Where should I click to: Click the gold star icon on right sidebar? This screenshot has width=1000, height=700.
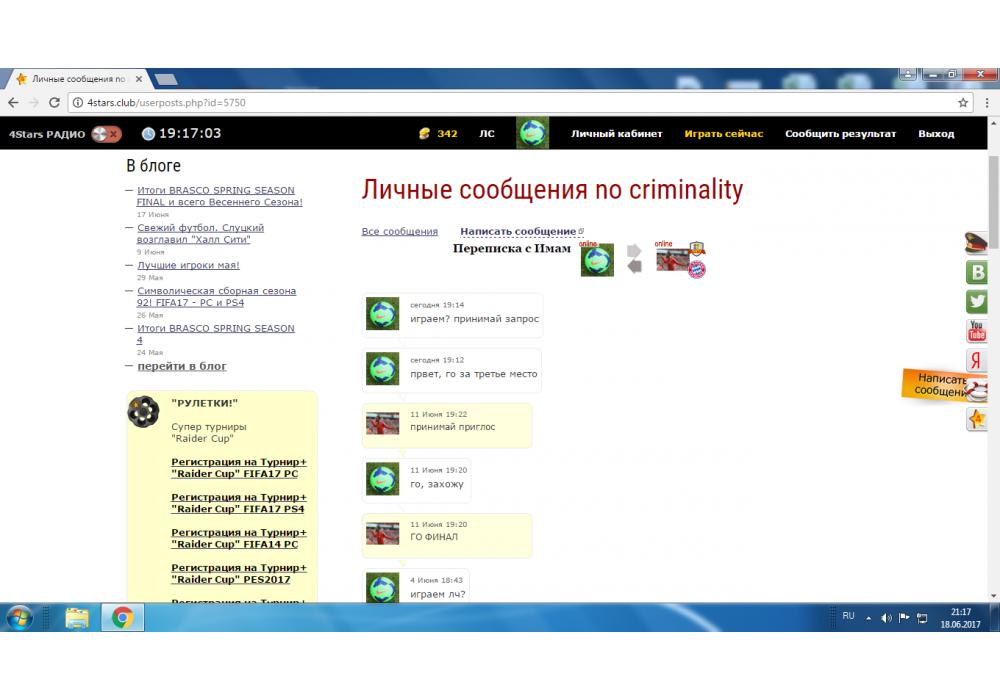[x=977, y=419]
